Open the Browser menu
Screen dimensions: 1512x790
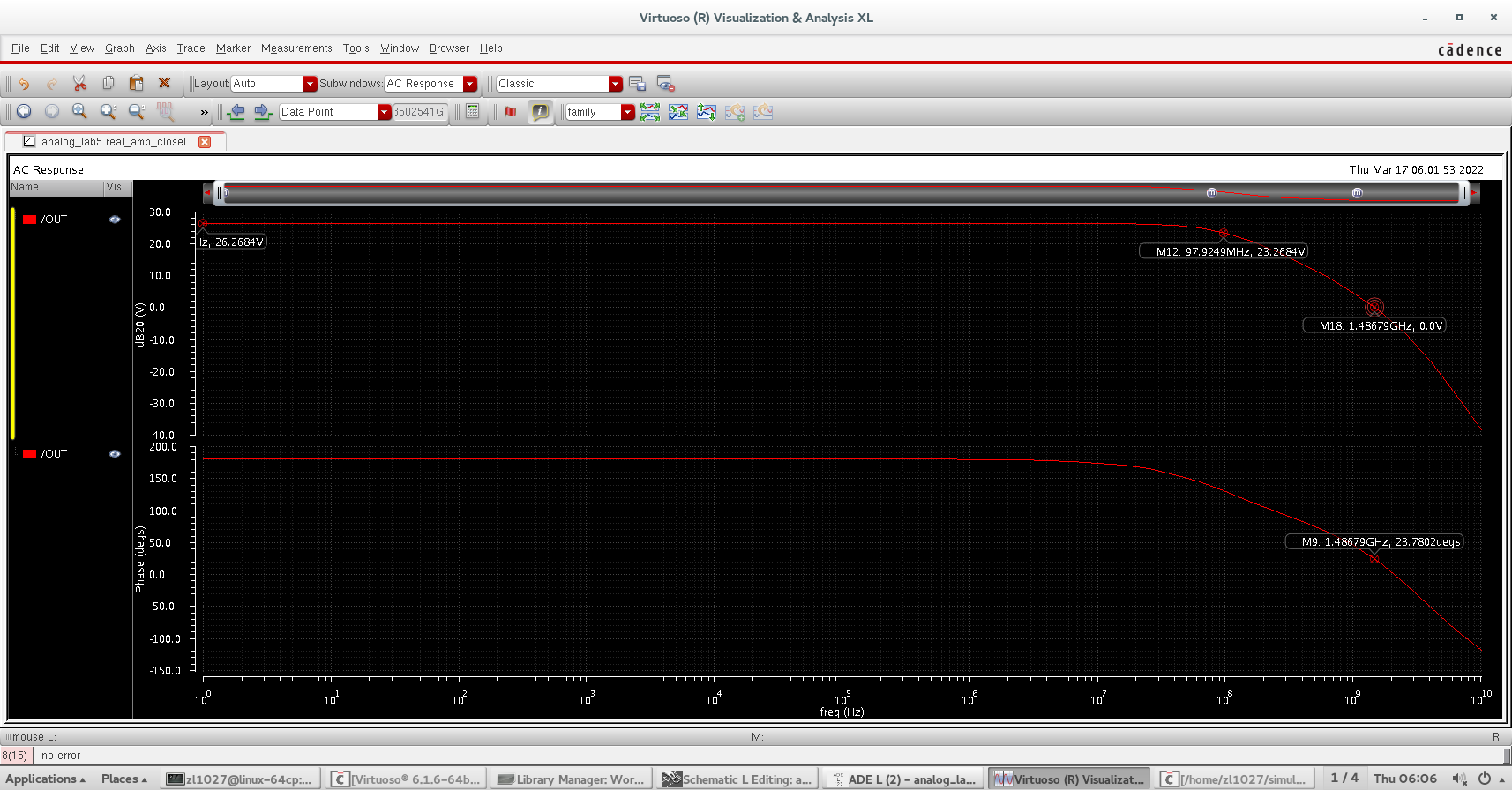click(449, 48)
